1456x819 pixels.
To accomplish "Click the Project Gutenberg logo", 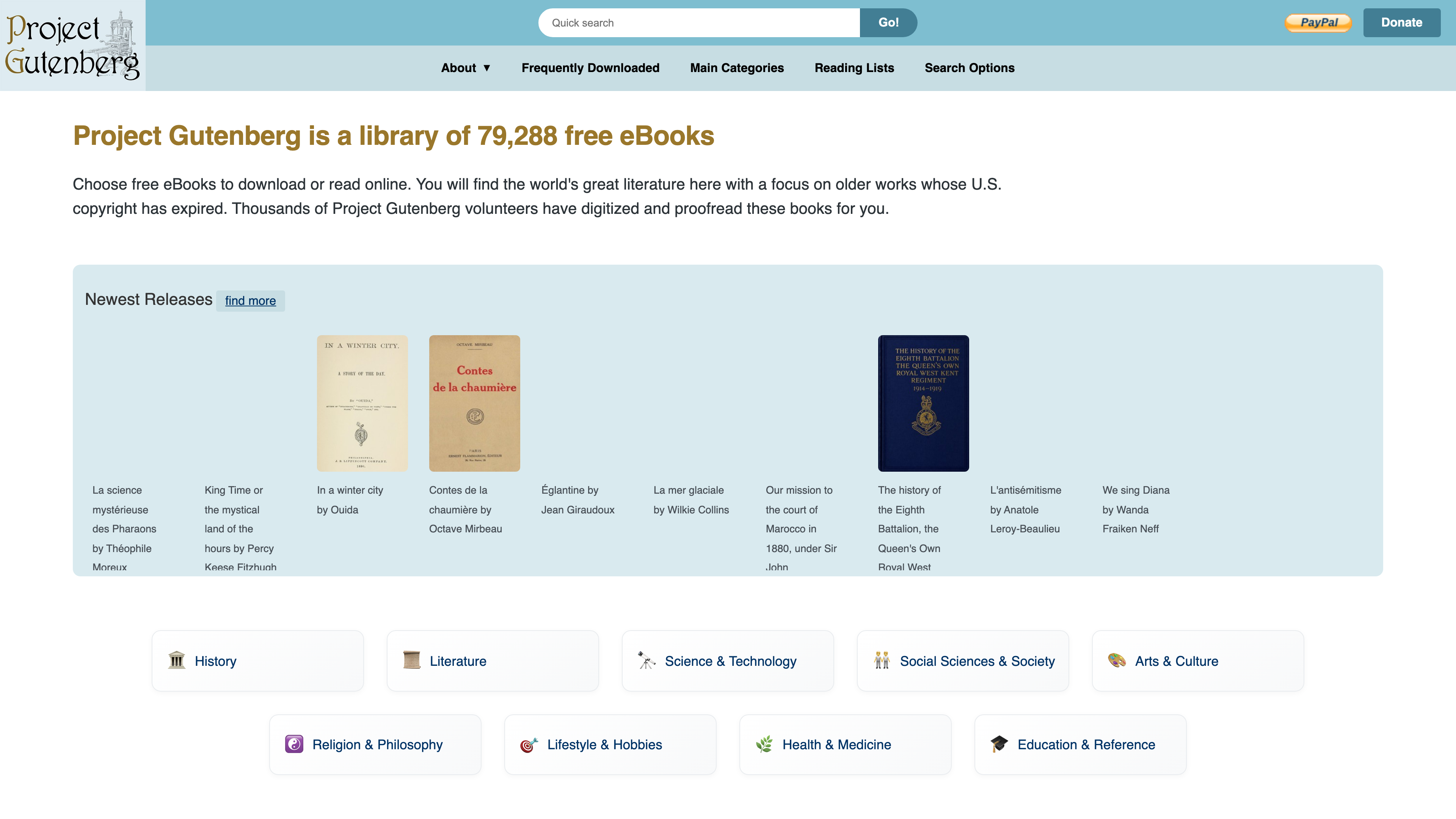I will [72, 45].
